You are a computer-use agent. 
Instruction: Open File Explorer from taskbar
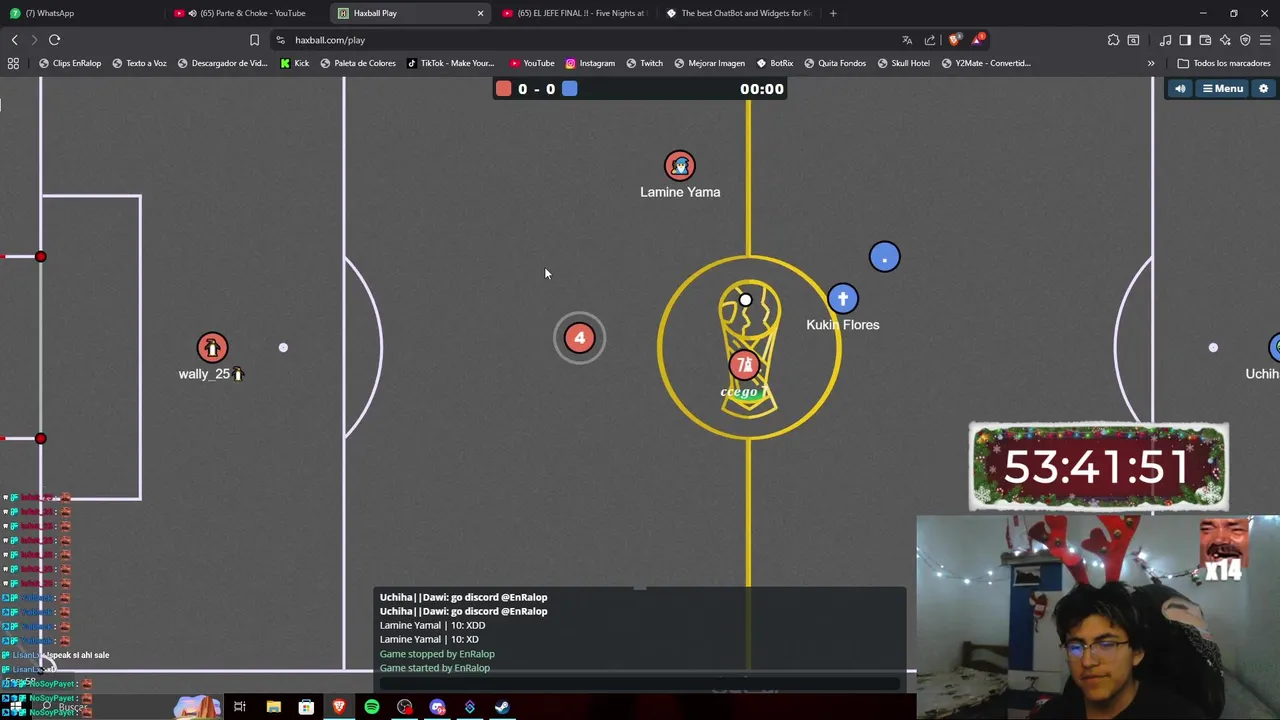[273, 707]
